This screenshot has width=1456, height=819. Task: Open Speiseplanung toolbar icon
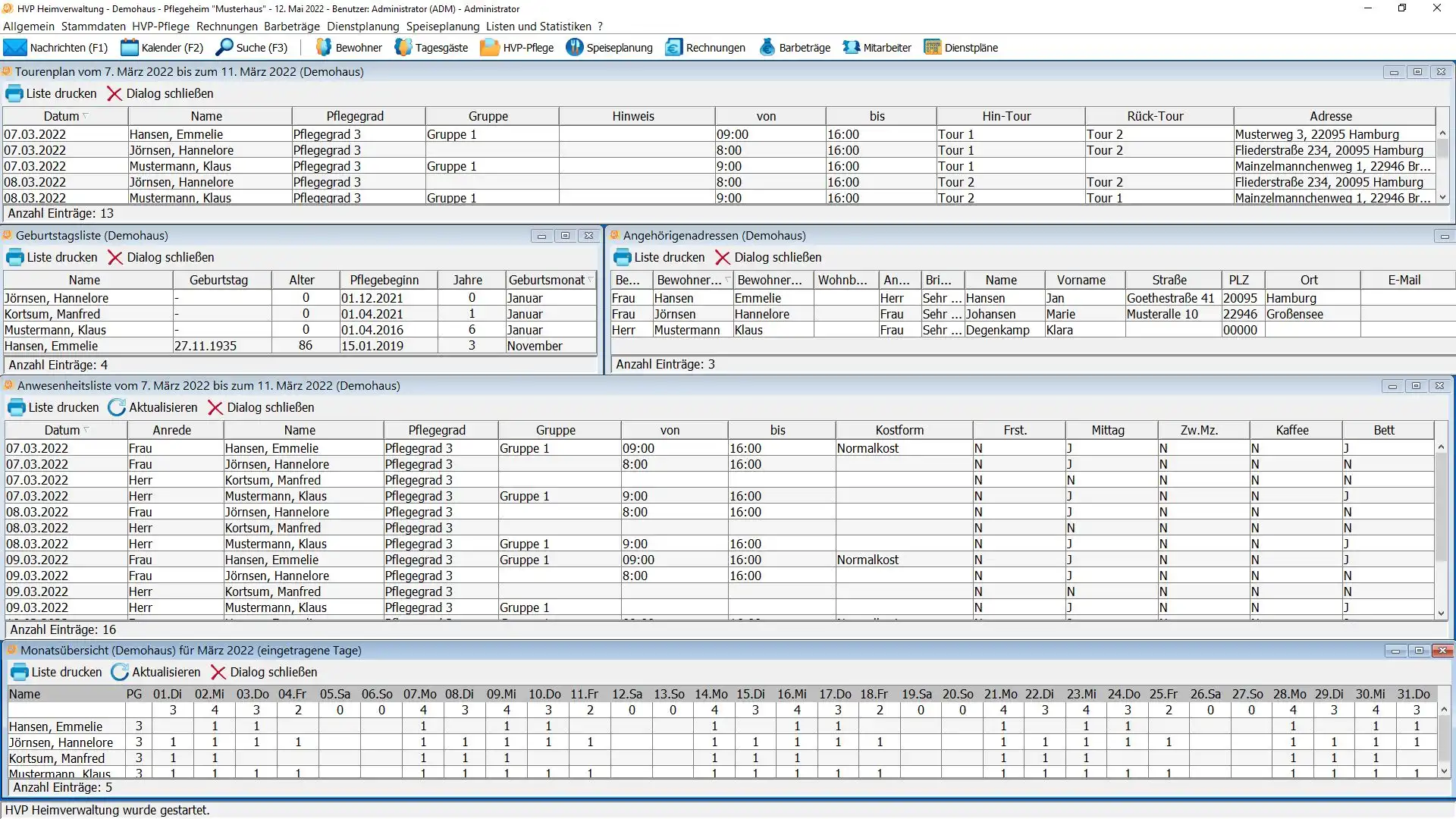[574, 48]
